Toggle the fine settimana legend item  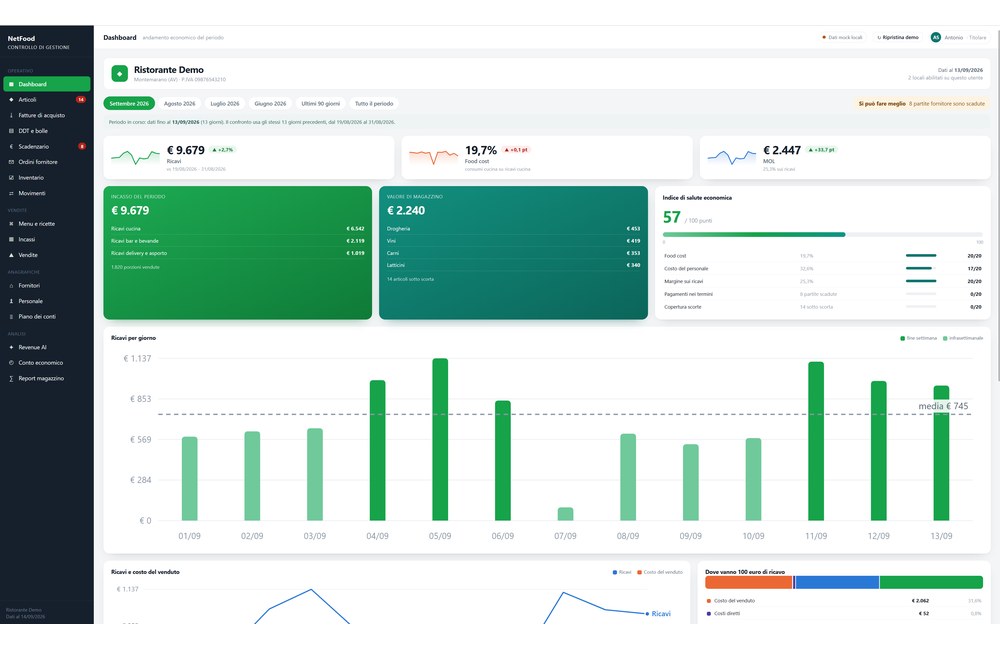tap(918, 338)
